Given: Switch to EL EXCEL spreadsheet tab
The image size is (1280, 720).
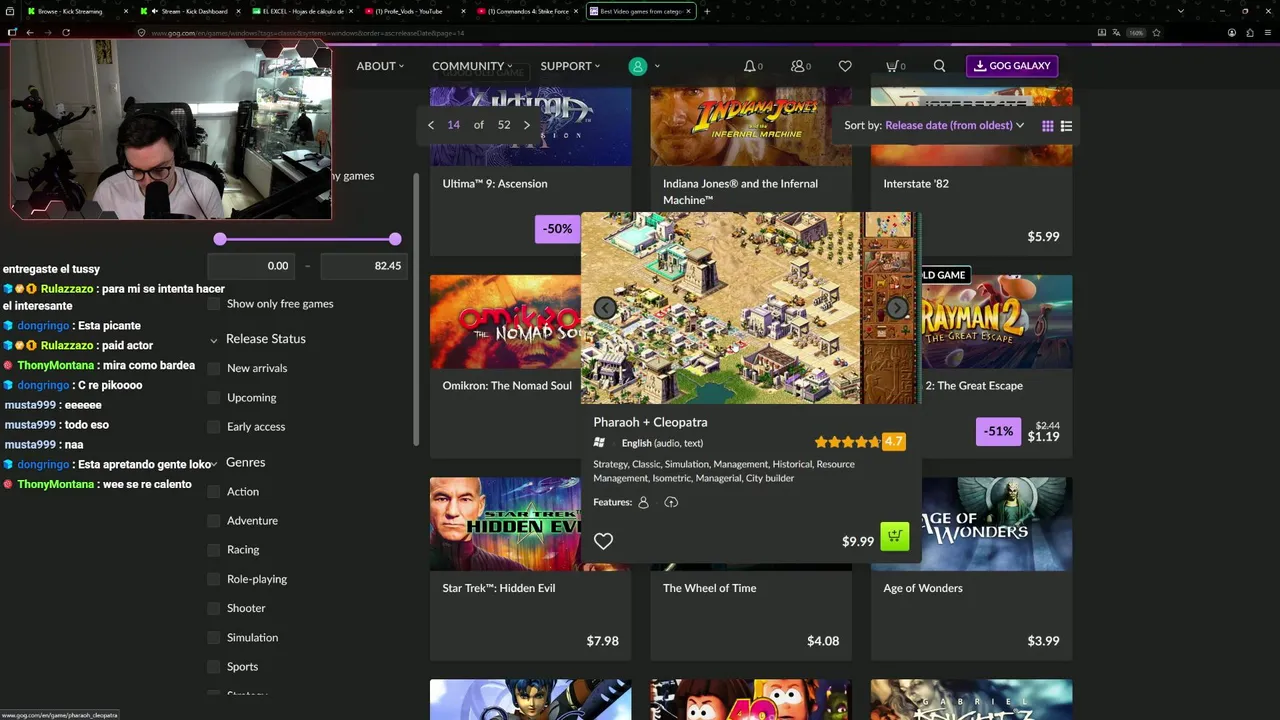Looking at the screenshot, I should (x=304, y=11).
